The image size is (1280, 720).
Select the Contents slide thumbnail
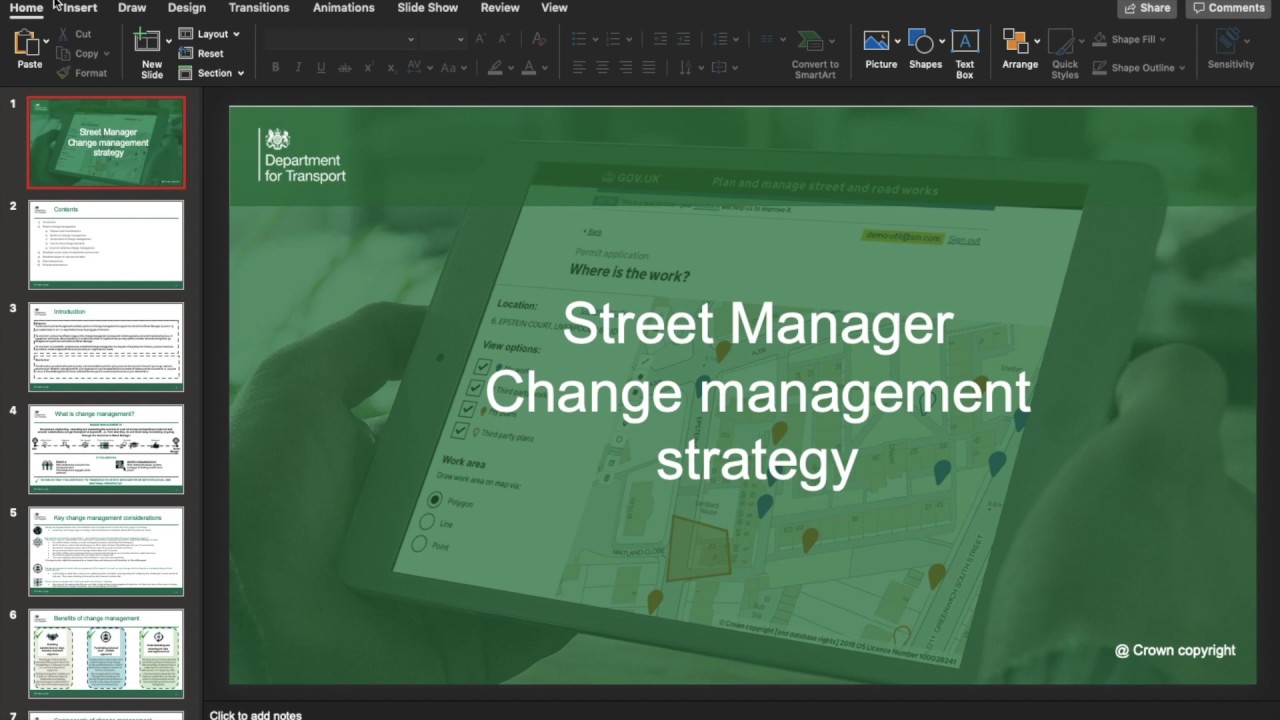point(106,244)
